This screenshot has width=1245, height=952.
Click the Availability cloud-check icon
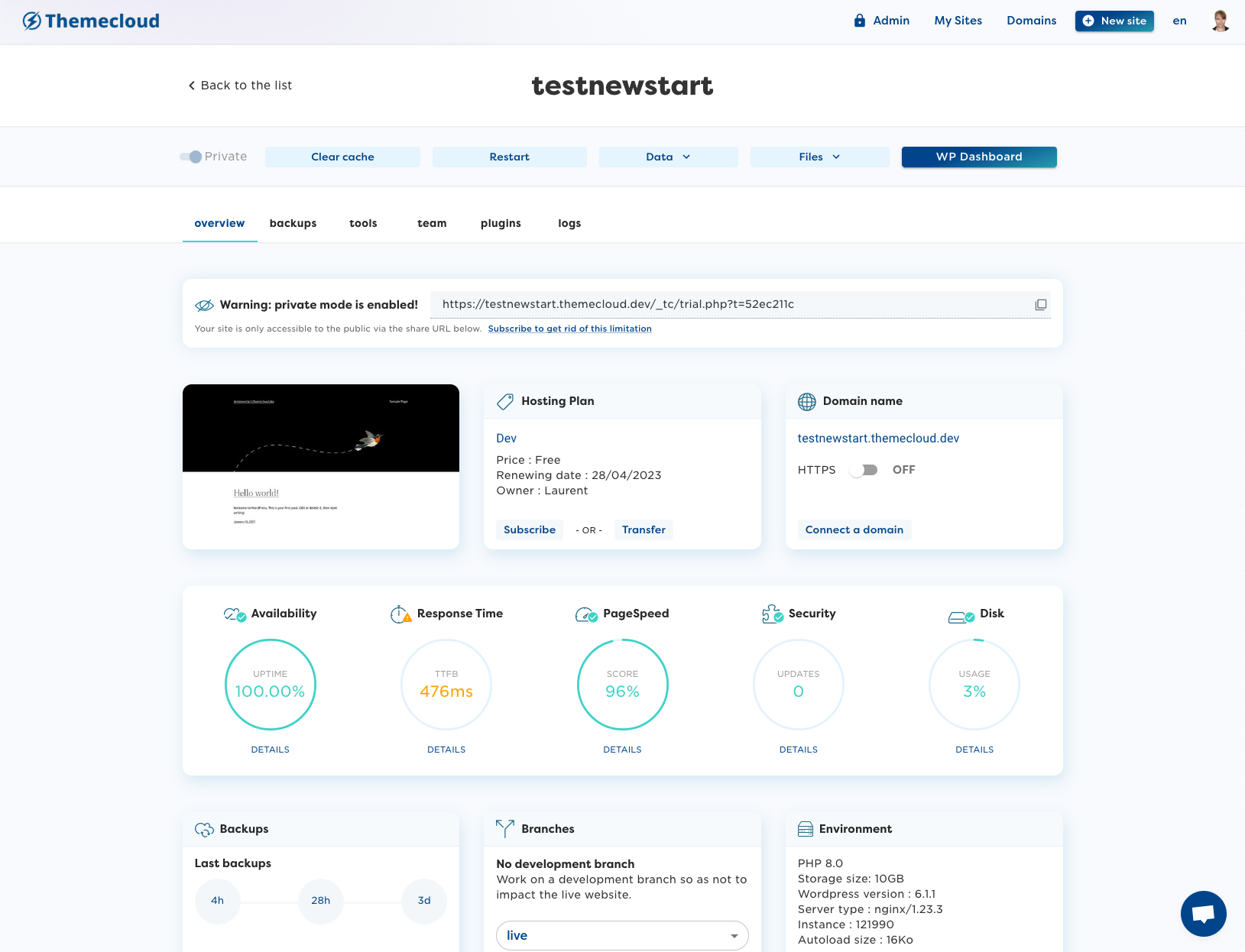coord(235,614)
